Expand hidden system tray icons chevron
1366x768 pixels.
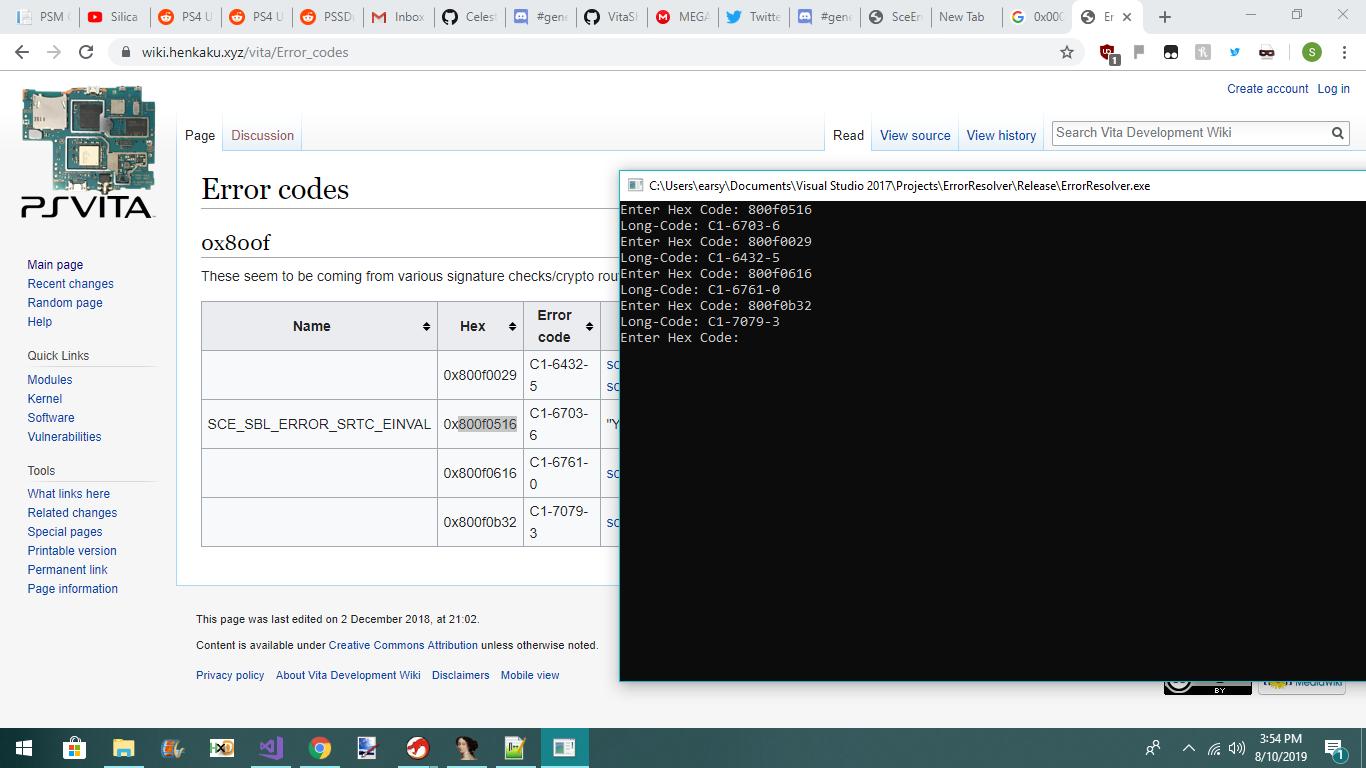1188,748
